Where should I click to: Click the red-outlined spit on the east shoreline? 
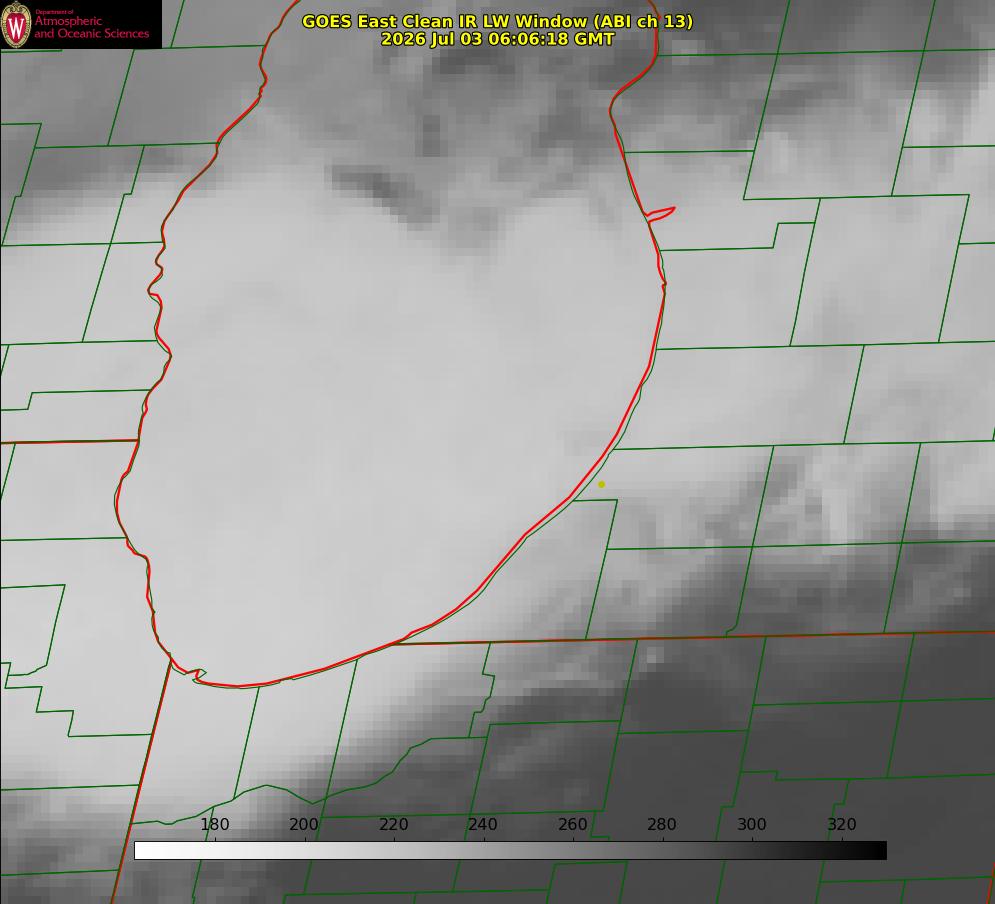pyautogui.click(x=660, y=214)
